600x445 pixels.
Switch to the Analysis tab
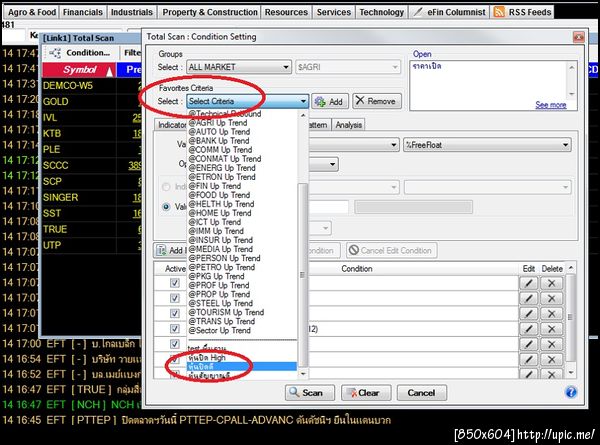pos(348,125)
